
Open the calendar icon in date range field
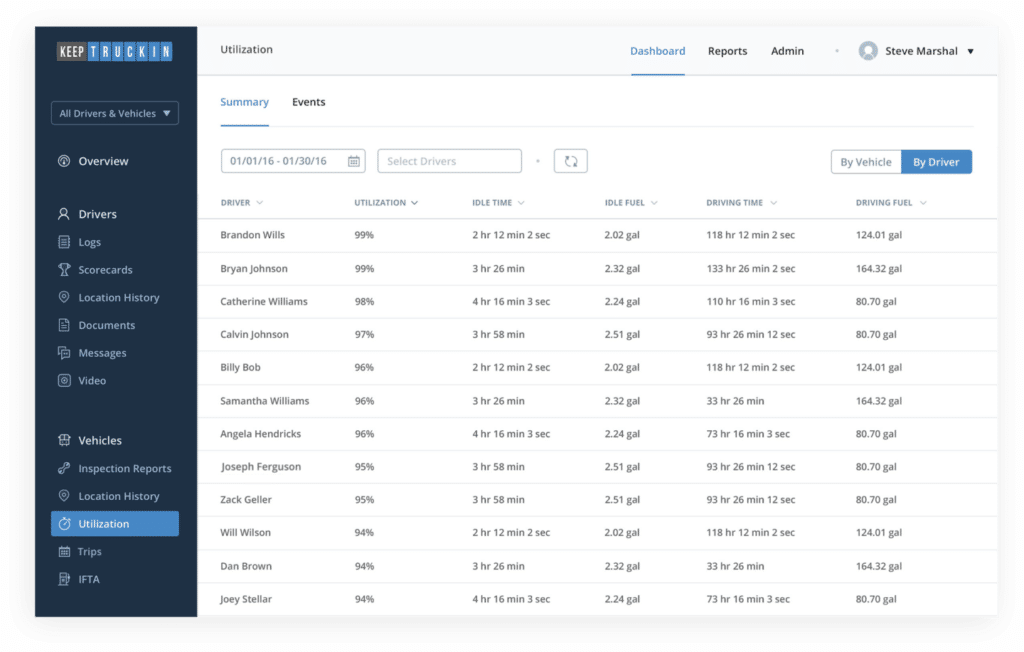[x=353, y=161]
